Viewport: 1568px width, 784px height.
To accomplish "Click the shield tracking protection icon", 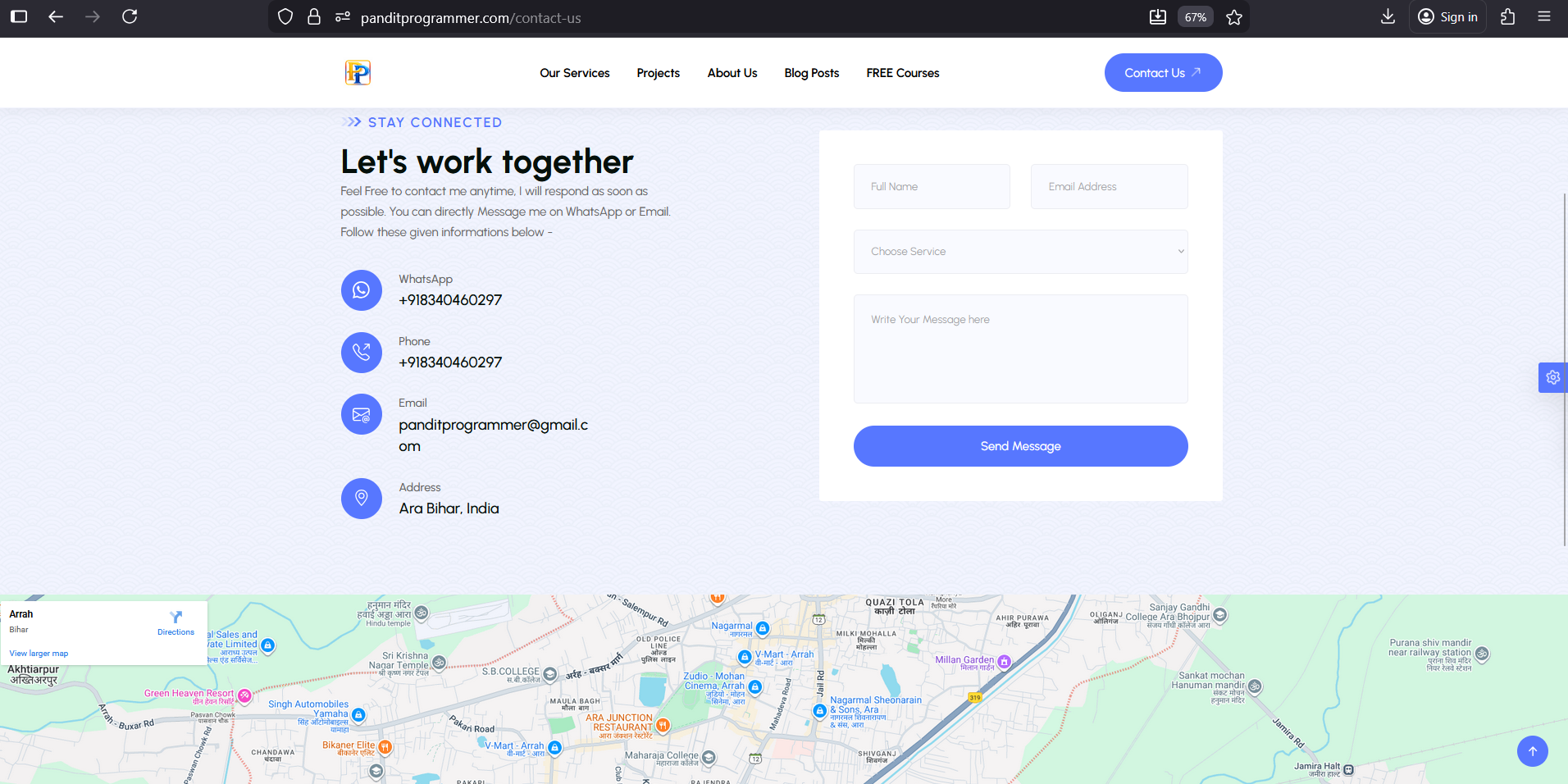I will (x=285, y=16).
